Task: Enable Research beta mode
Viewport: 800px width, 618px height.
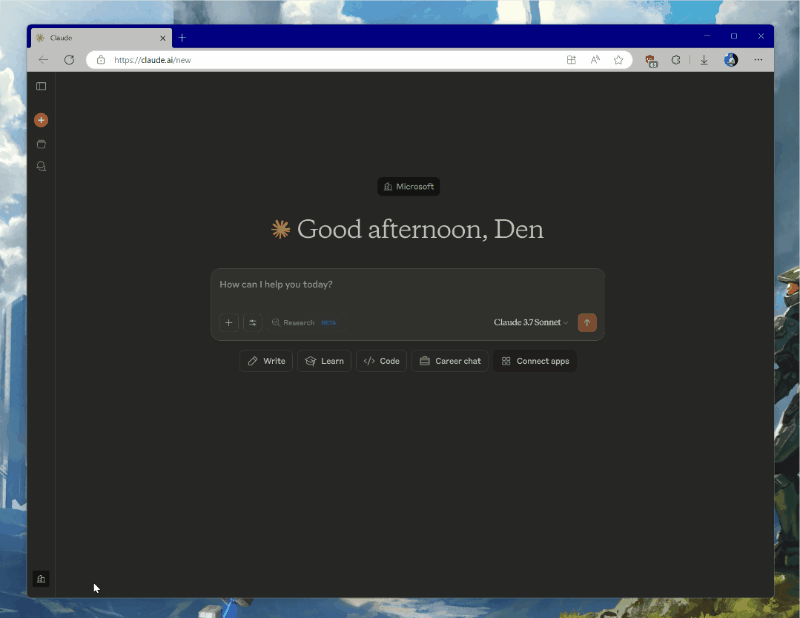Action: tap(305, 323)
